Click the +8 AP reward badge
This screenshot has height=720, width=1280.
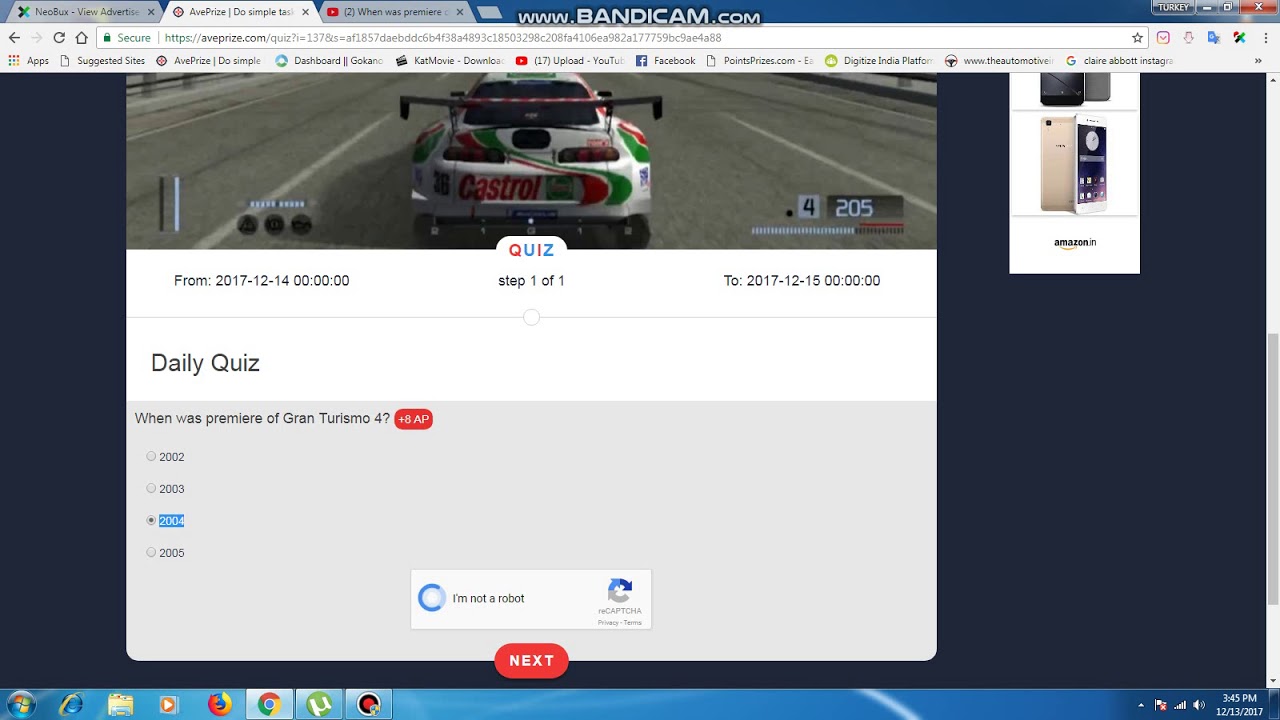[413, 419]
